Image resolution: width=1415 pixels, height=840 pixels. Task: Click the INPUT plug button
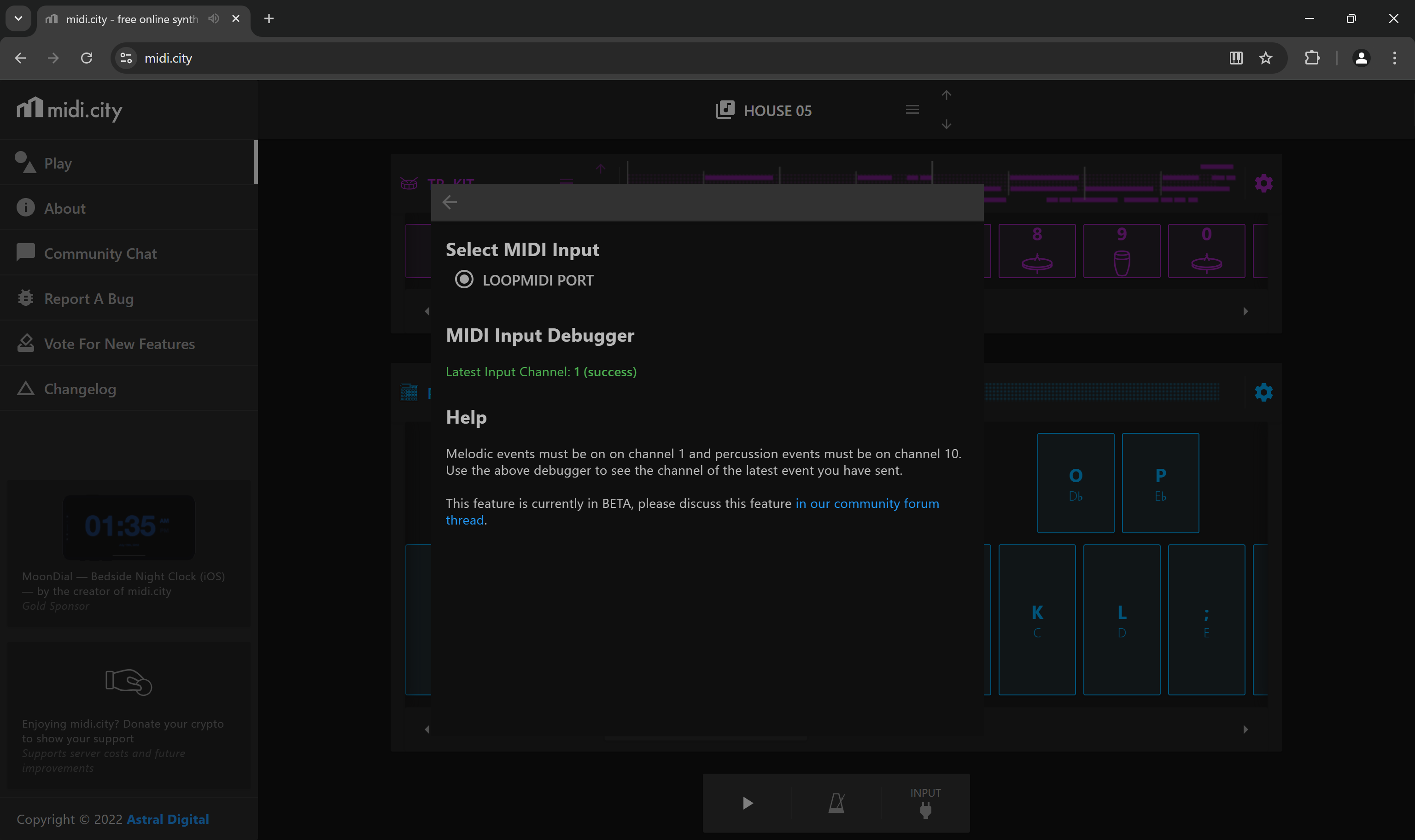pos(925,803)
